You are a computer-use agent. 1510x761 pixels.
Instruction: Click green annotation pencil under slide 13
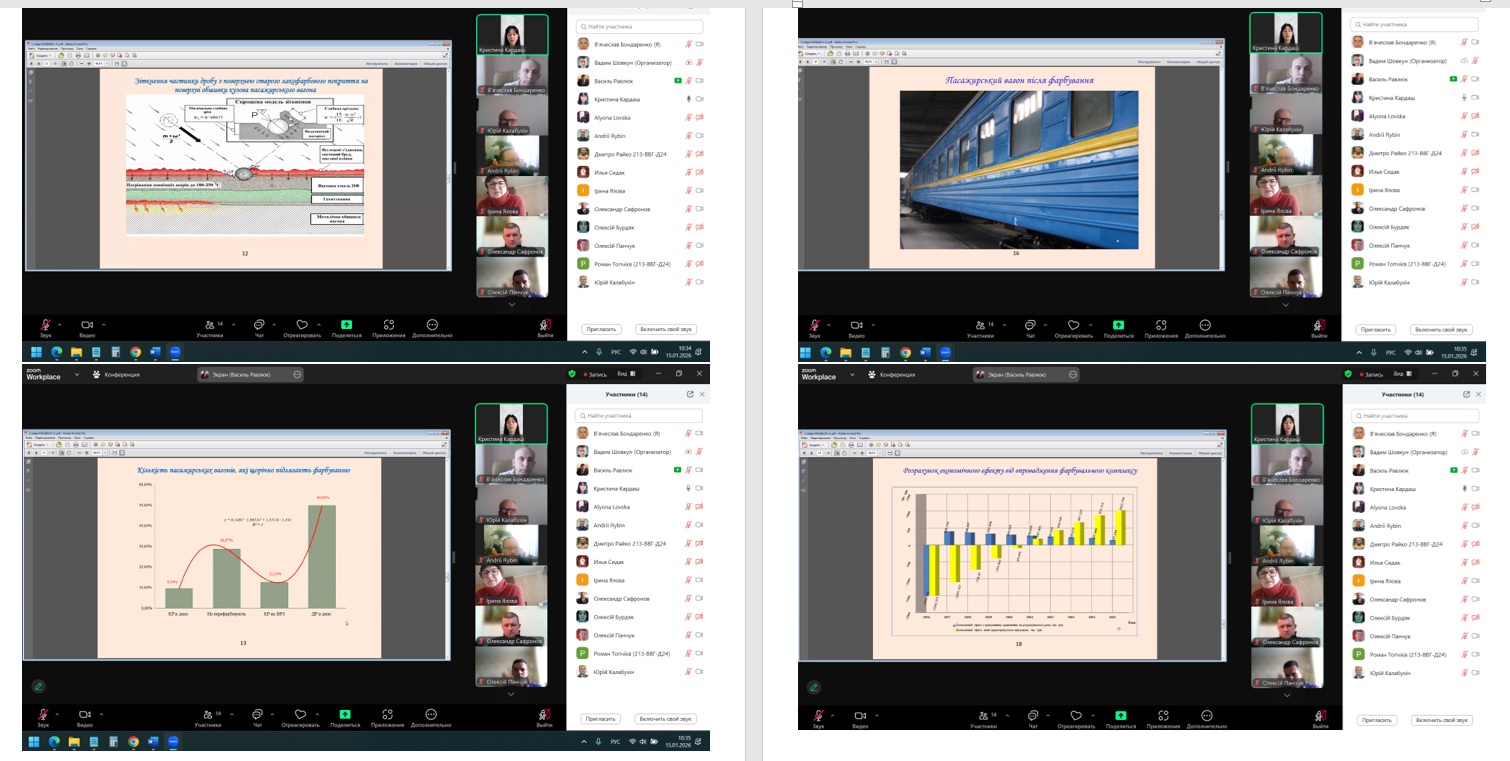tap(38, 686)
